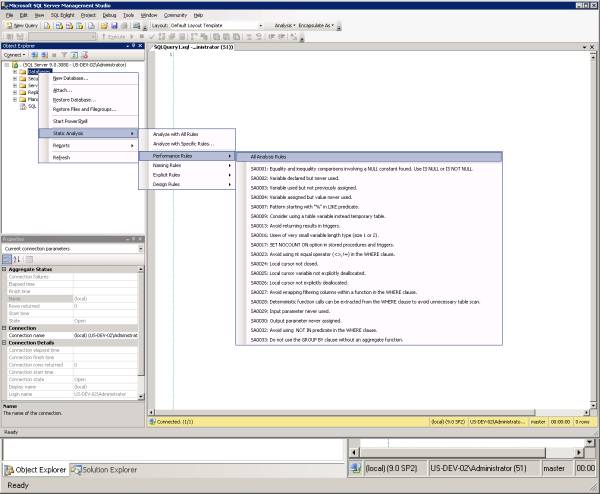Open the Design Rules submenu
This screenshot has width=600, height=494.
[x=187, y=184]
